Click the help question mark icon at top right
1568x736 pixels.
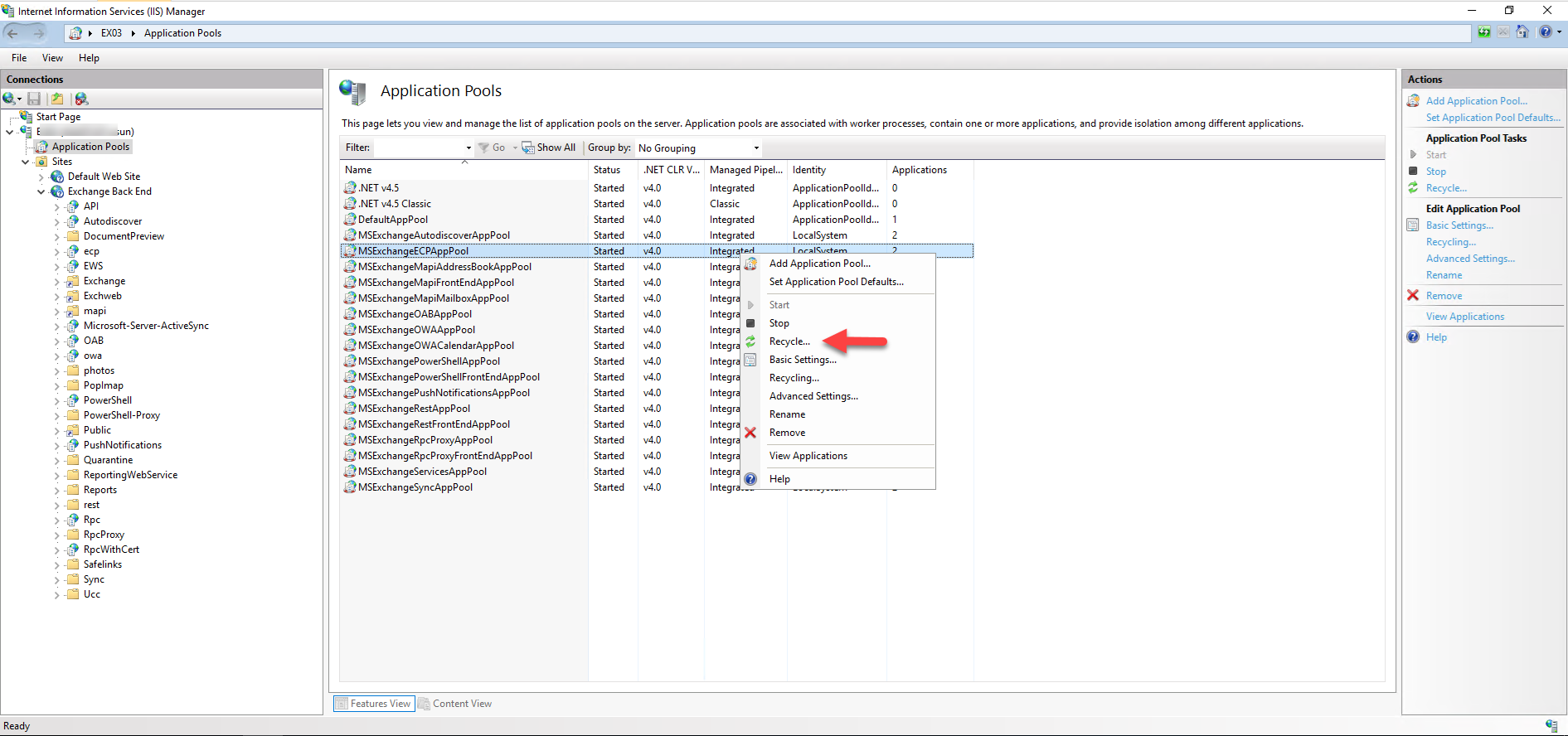pos(1545,32)
